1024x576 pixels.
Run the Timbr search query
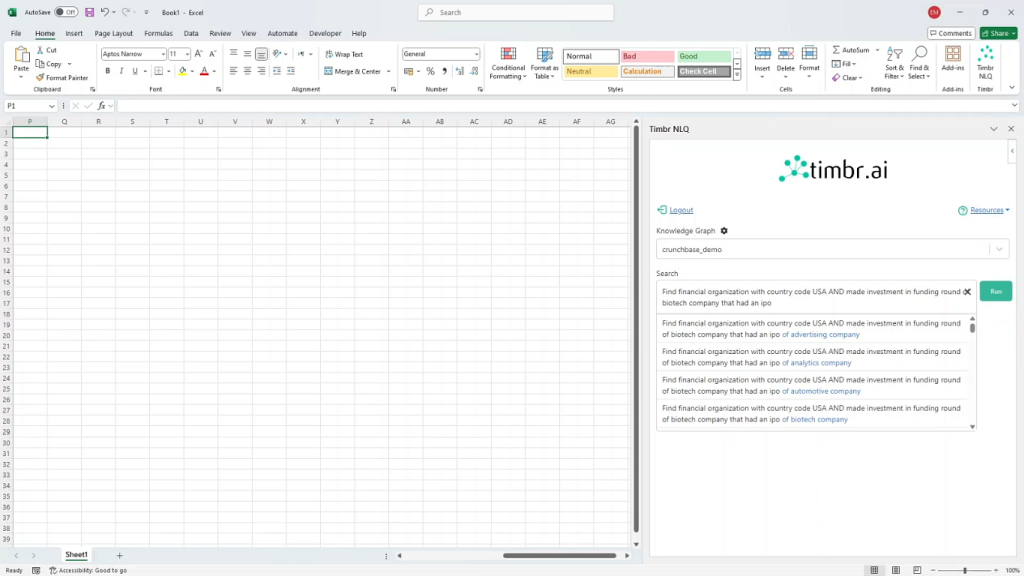point(995,291)
